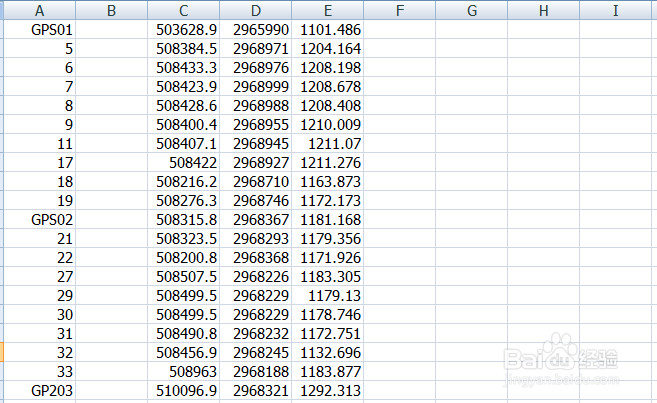Image resolution: width=657 pixels, height=403 pixels.
Task: Select the cell with value 2965990
Action: click(256, 29)
